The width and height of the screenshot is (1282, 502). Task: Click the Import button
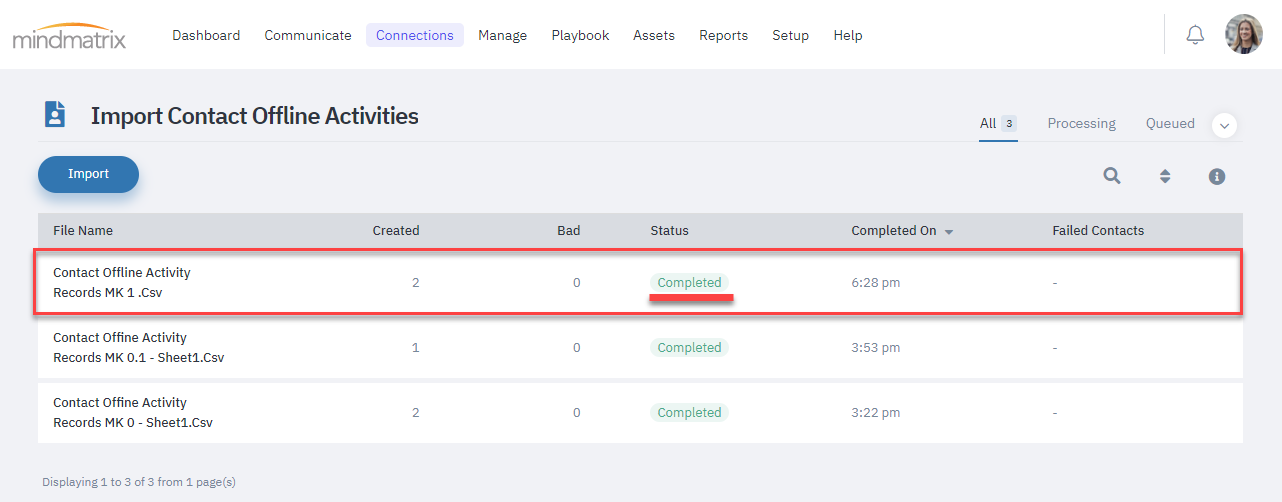88,174
